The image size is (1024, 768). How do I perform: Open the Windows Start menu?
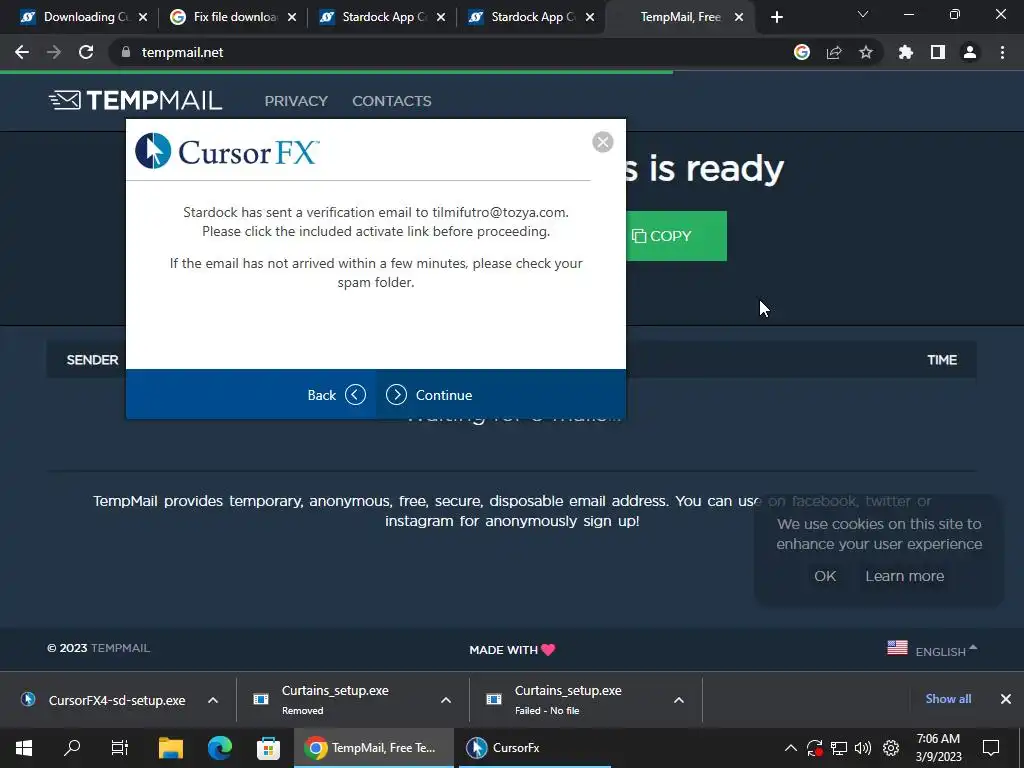tap(24, 748)
